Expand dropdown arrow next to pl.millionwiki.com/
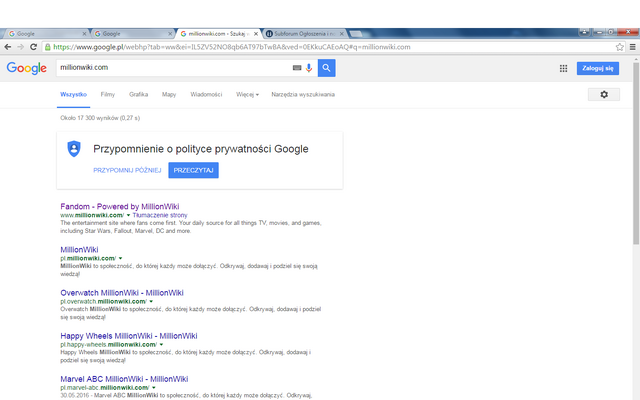The image size is (640, 400). point(120,258)
